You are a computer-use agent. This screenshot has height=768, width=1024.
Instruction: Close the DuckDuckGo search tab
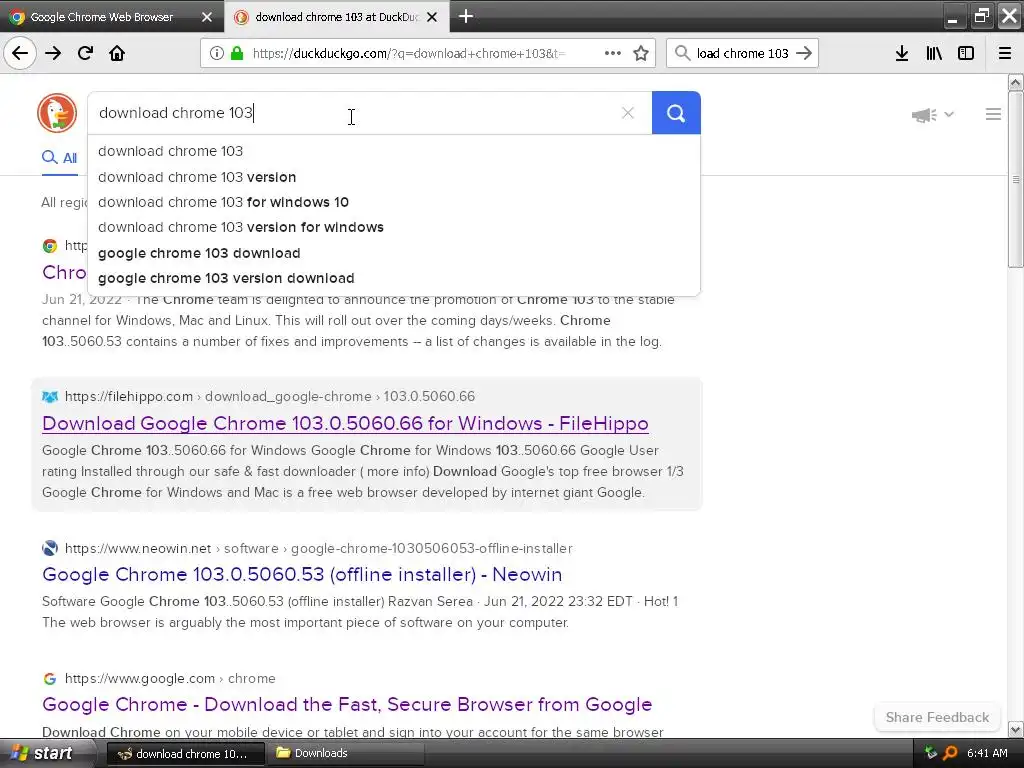click(432, 17)
